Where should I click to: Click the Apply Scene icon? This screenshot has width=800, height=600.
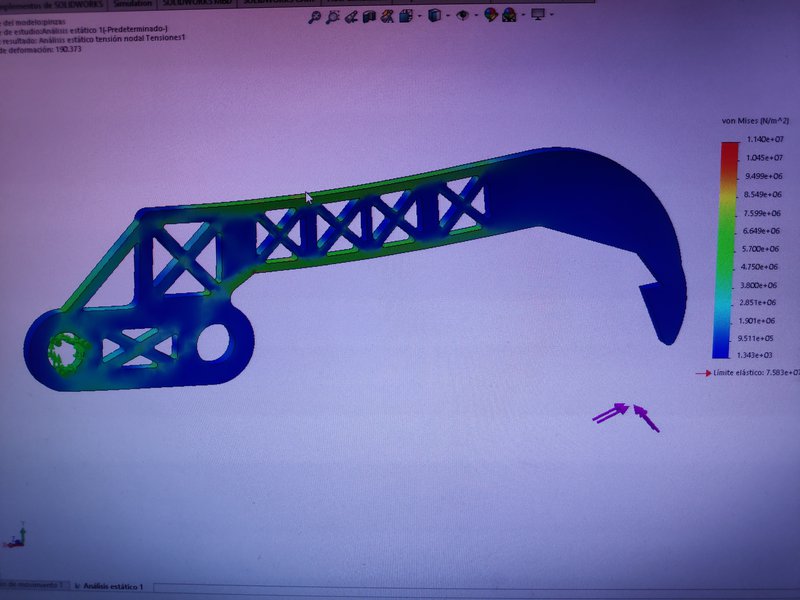pos(506,15)
